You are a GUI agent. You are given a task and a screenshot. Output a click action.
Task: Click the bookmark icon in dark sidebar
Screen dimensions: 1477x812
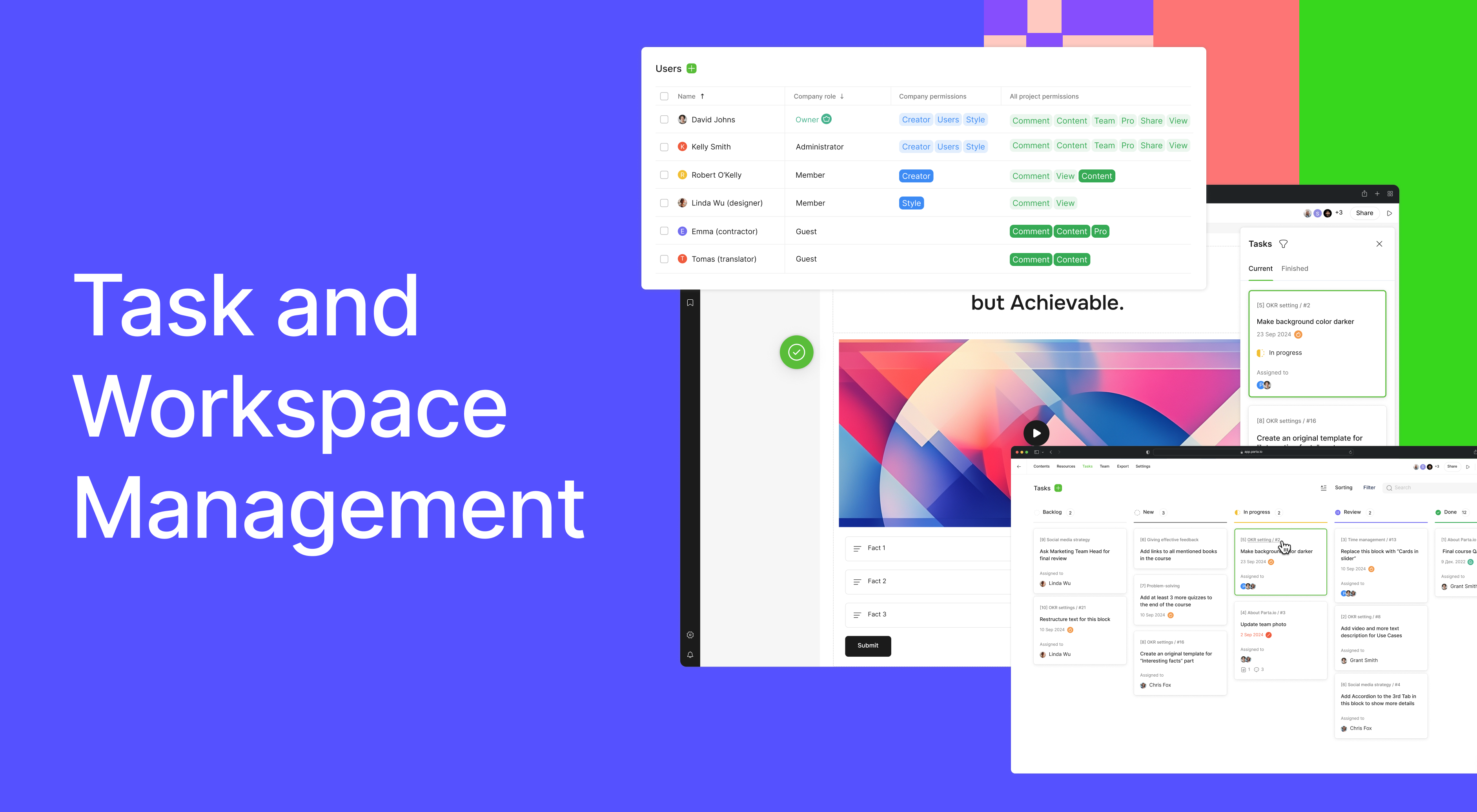tap(690, 303)
